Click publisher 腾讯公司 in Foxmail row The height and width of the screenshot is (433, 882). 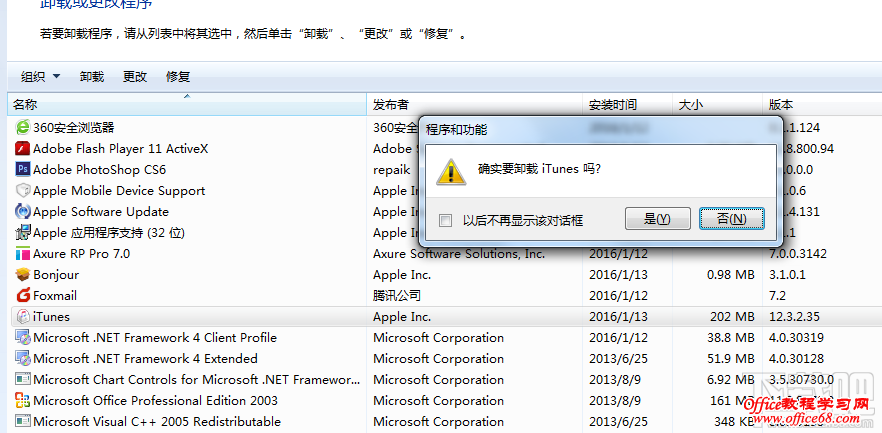397,296
